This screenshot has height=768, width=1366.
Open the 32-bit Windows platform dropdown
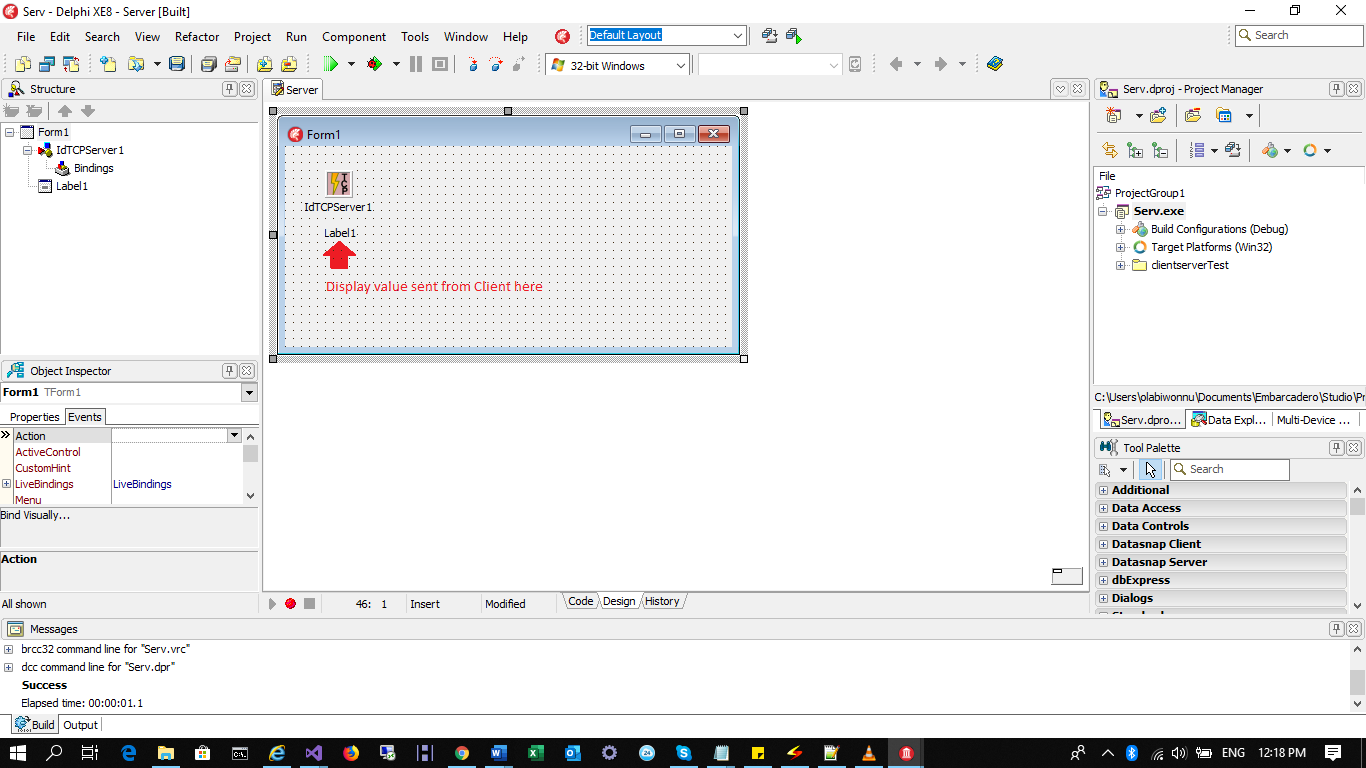[x=681, y=65]
